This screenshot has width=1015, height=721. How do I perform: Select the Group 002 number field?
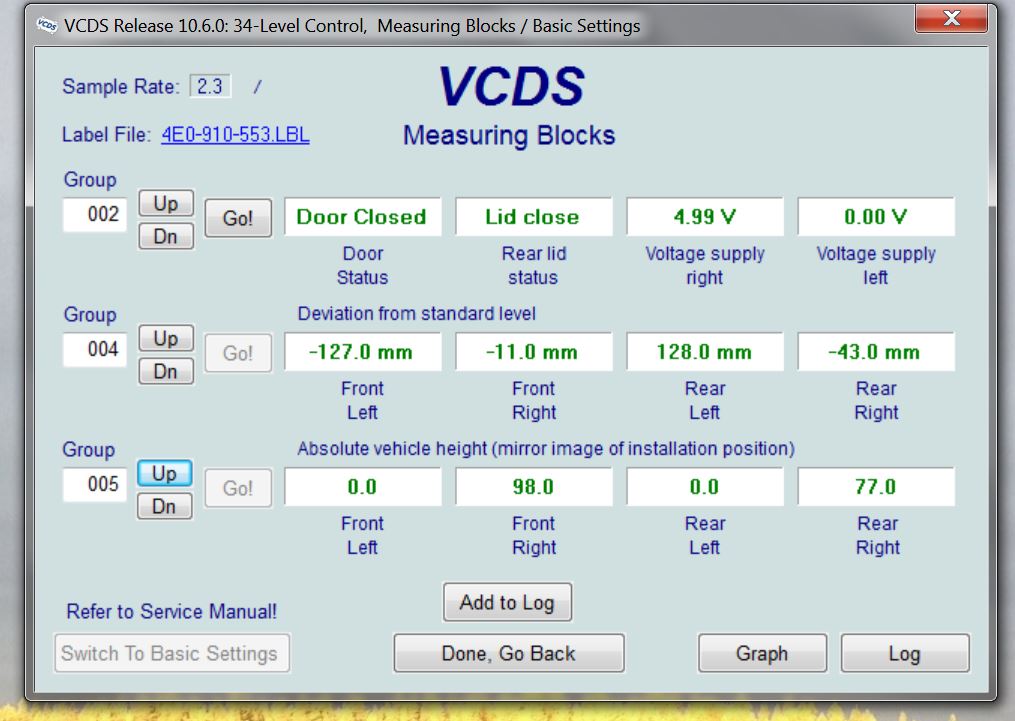click(96, 215)
